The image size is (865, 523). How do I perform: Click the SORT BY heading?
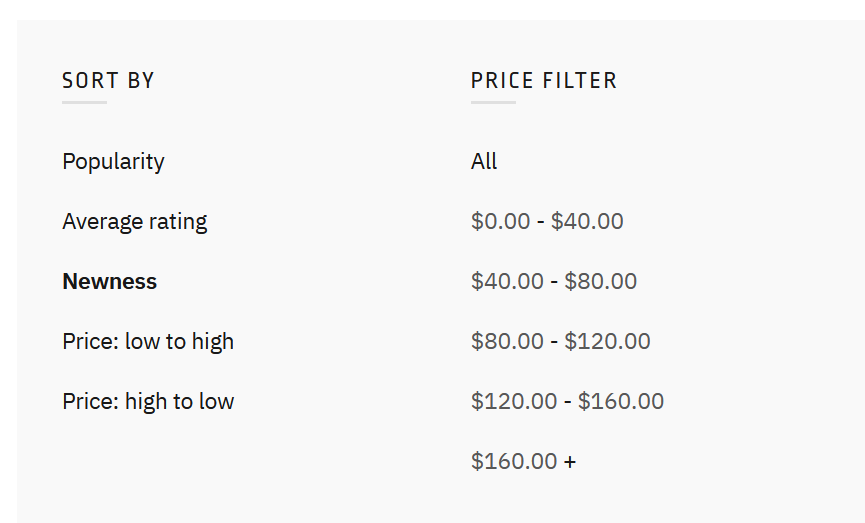coord(108,81)
